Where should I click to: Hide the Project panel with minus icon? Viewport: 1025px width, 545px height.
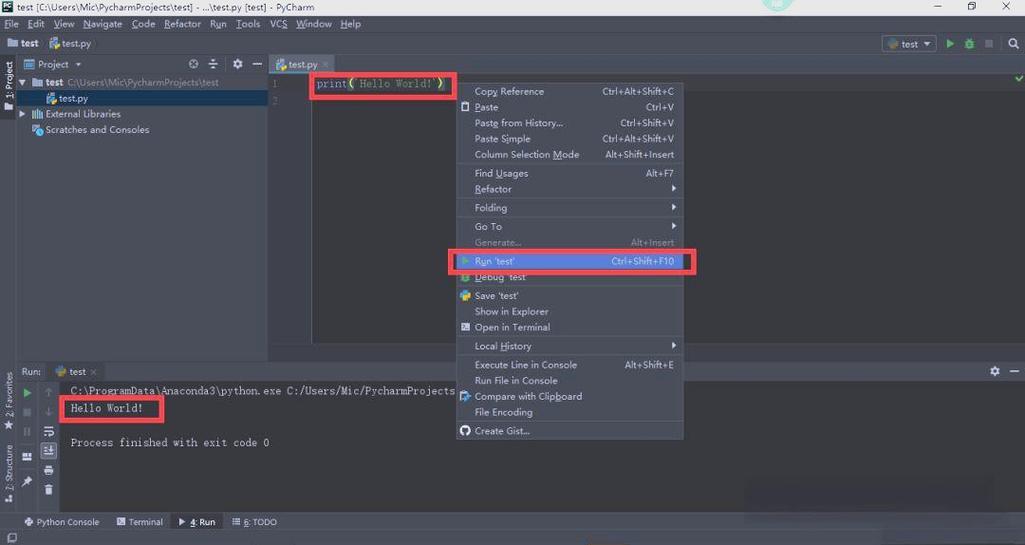tap(257, 64)
